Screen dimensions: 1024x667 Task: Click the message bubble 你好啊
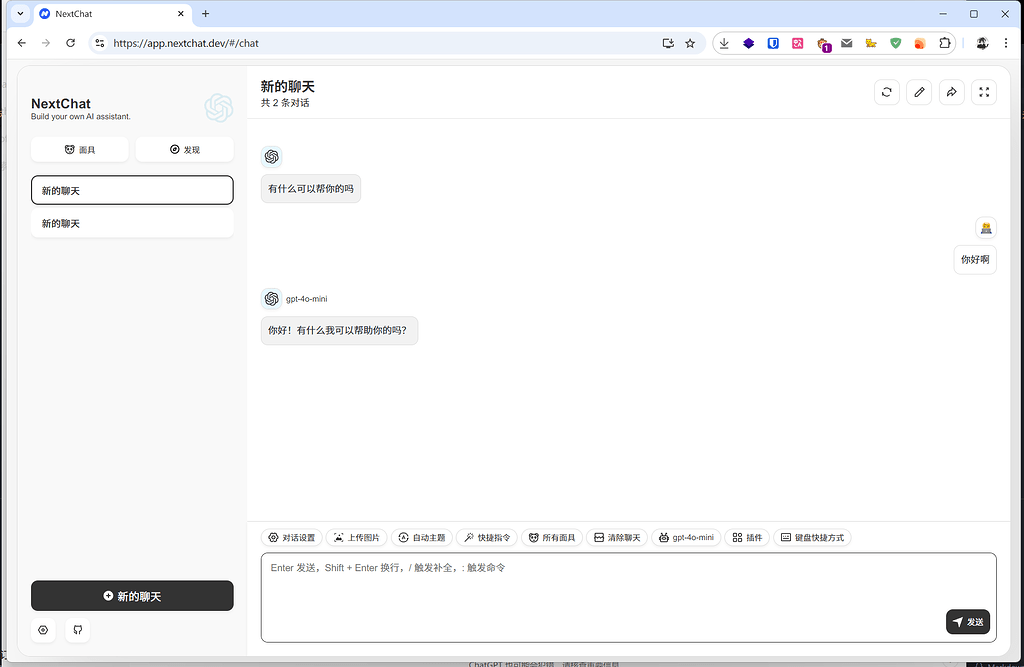point(975,259)
